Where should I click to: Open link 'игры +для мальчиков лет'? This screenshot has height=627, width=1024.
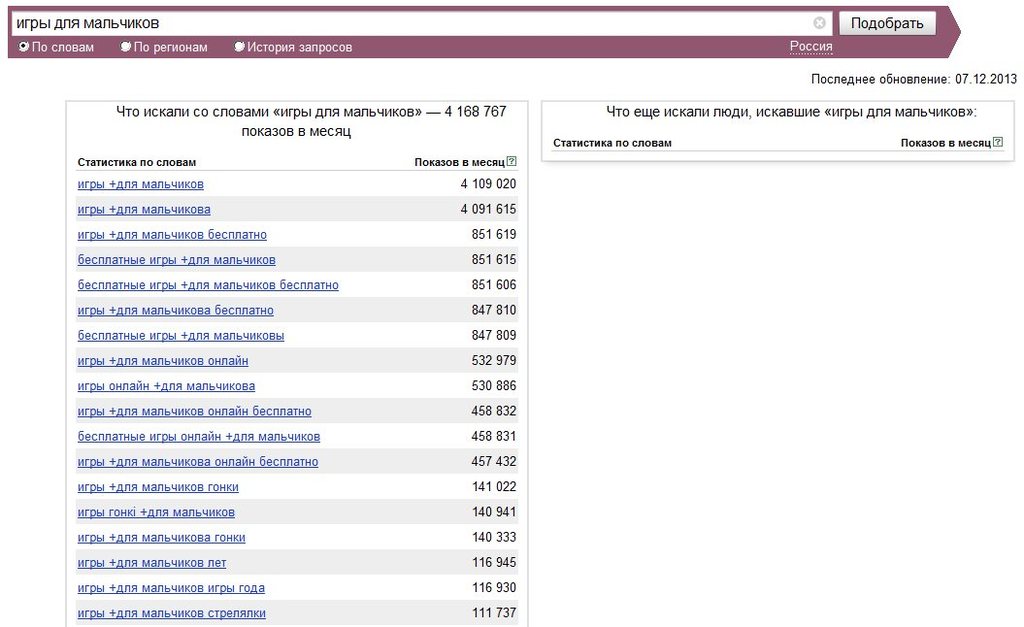point(152,563)
